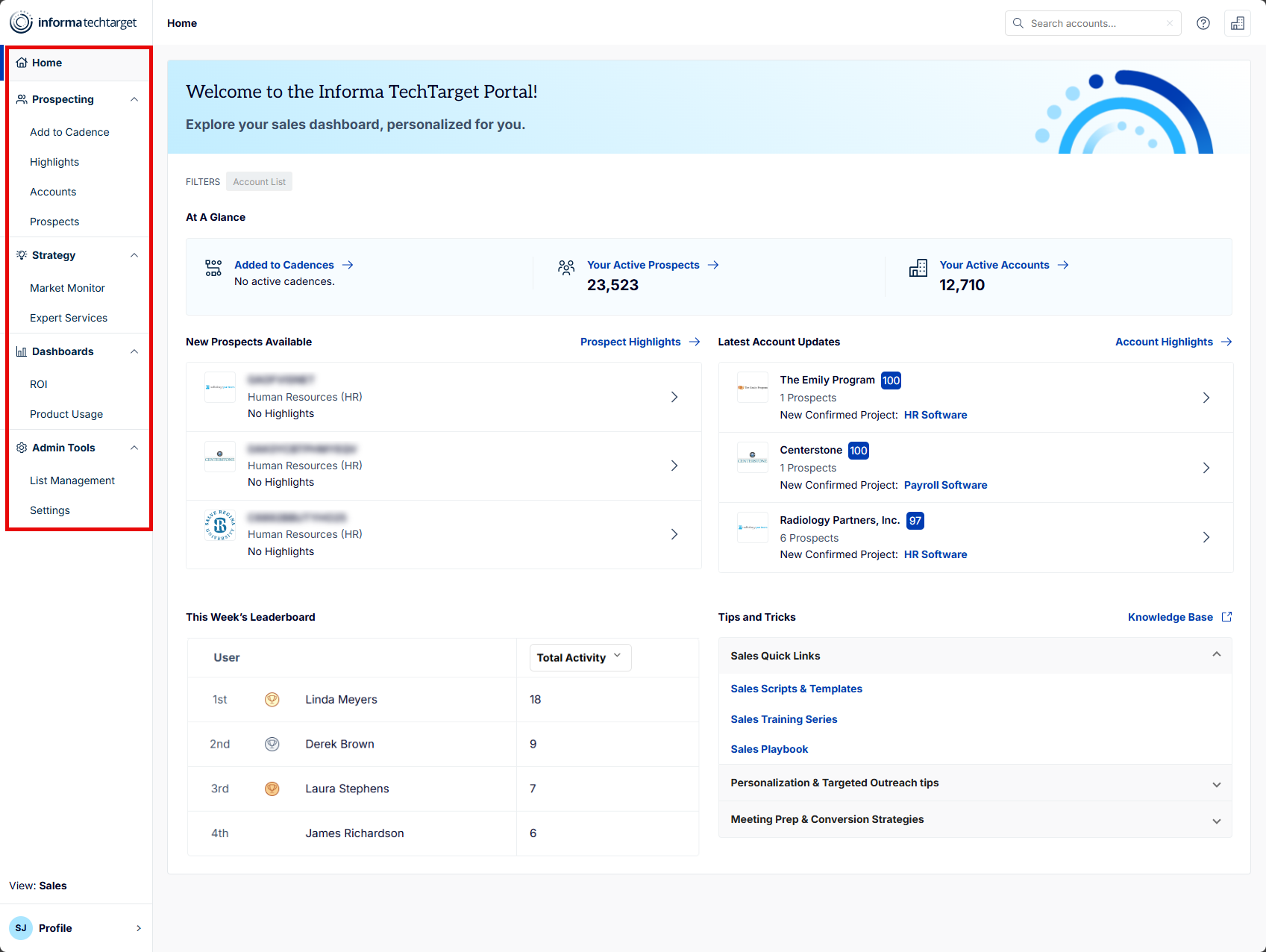Open the Knowledge Base external link icon

[x=1226, y=617]
